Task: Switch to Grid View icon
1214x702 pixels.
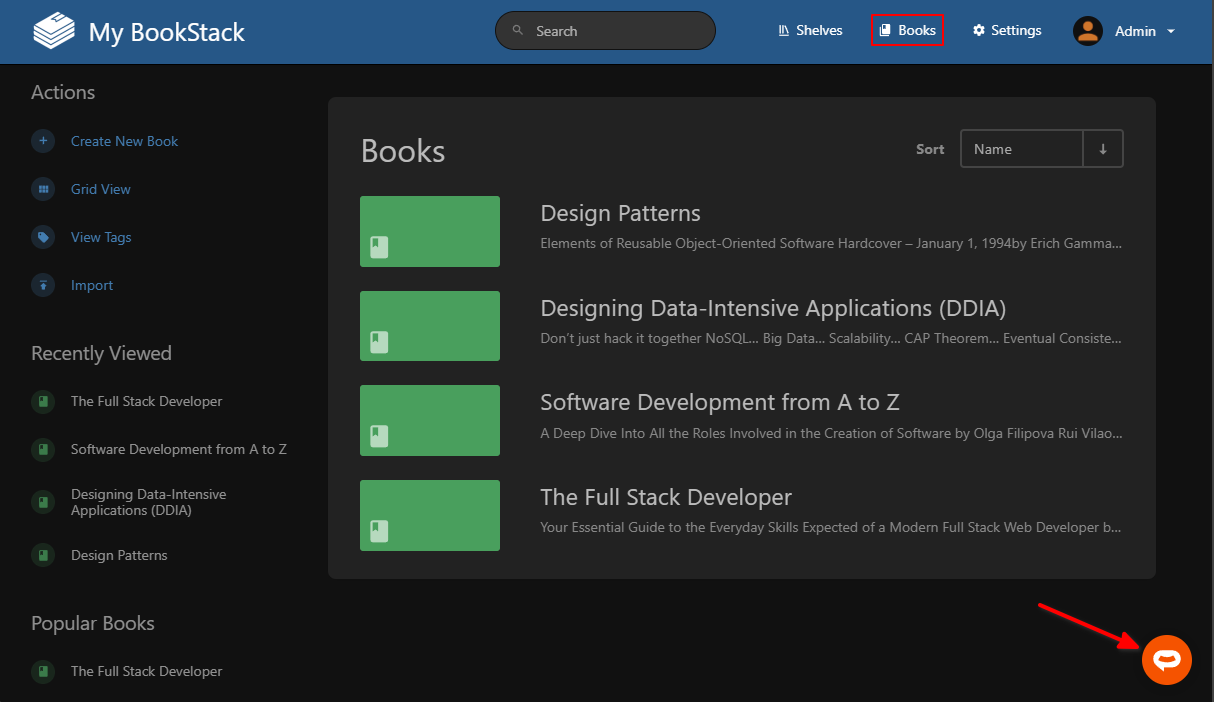Action: pyautogui.click(x=43, y=189)
